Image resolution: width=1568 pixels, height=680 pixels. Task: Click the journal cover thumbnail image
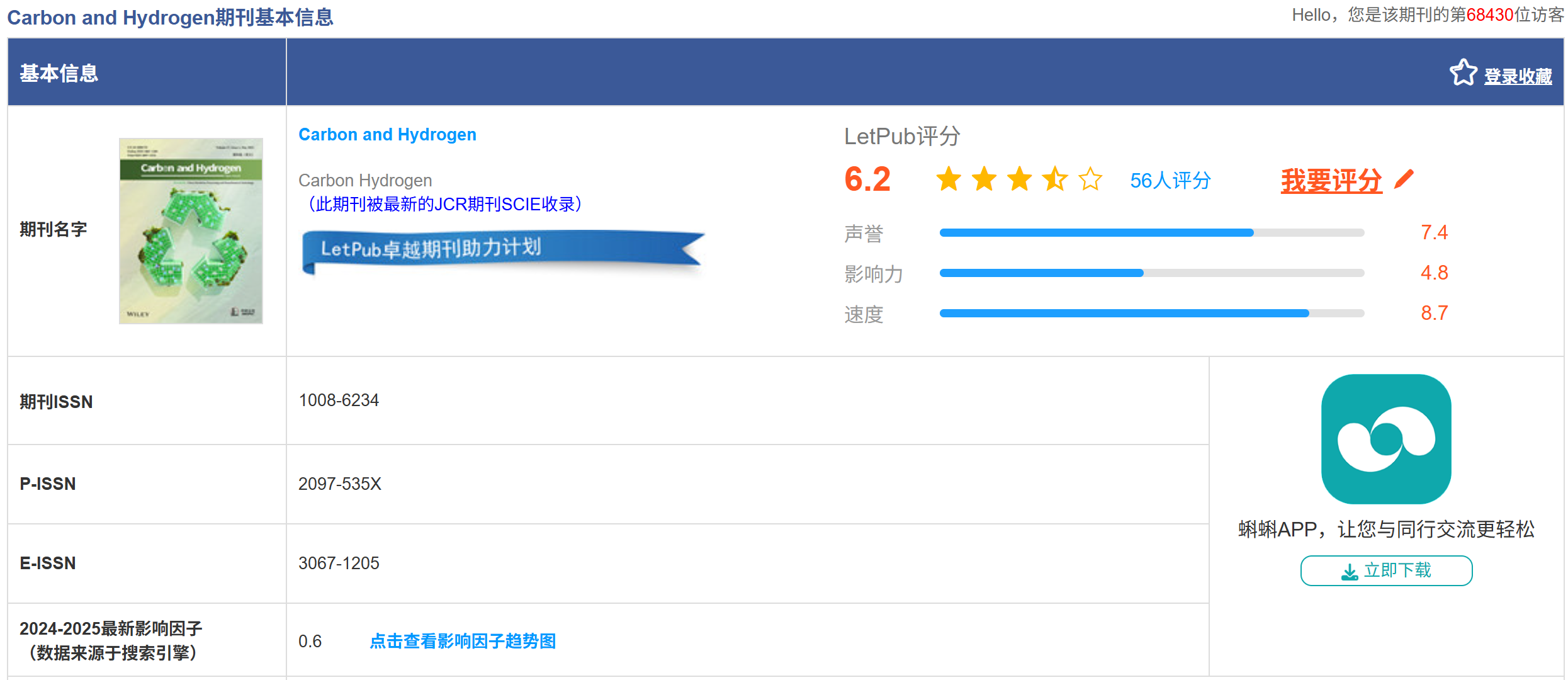(x=191, y=231)
